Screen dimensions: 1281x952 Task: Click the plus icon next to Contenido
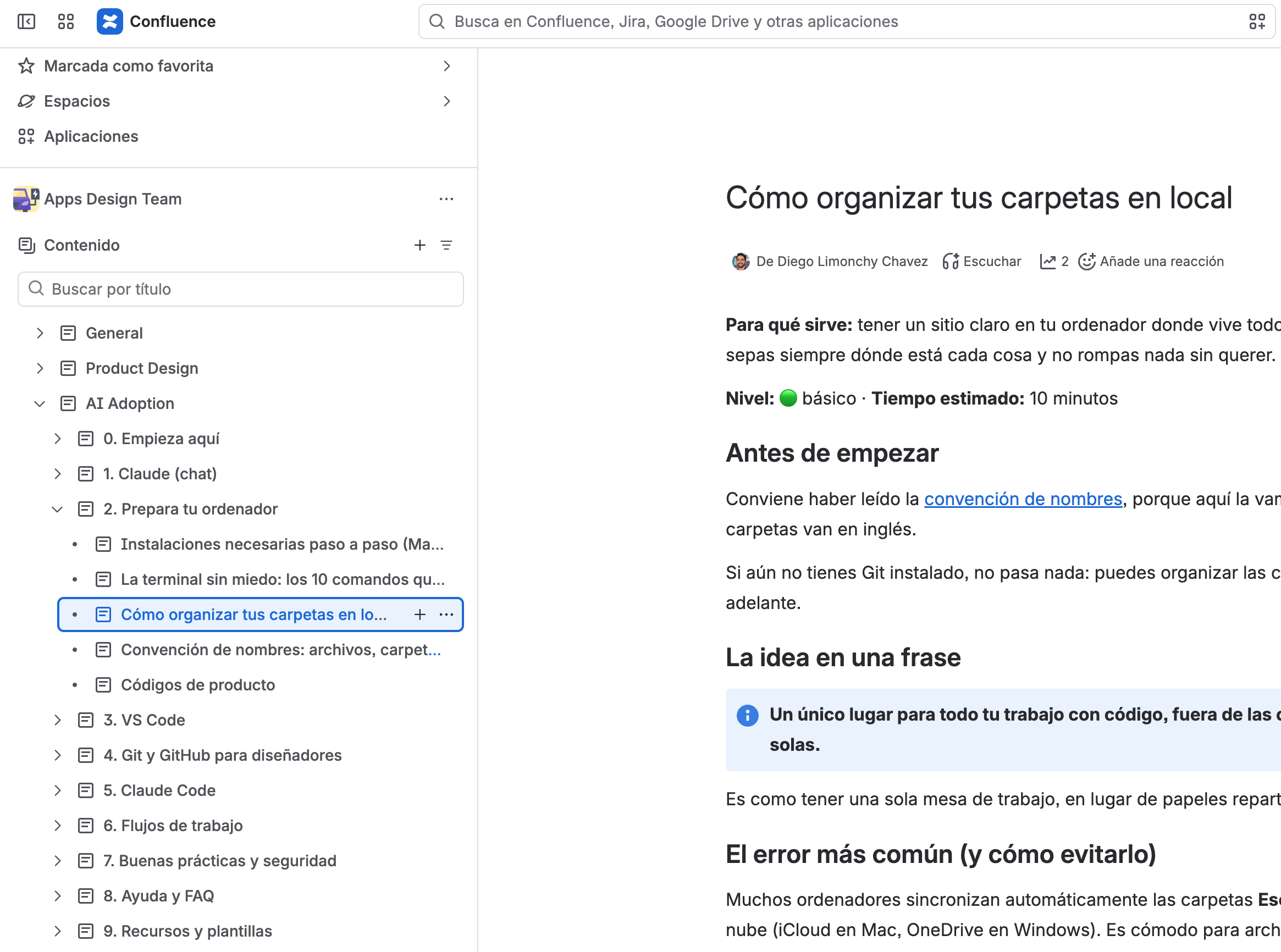tap(419, 245)
